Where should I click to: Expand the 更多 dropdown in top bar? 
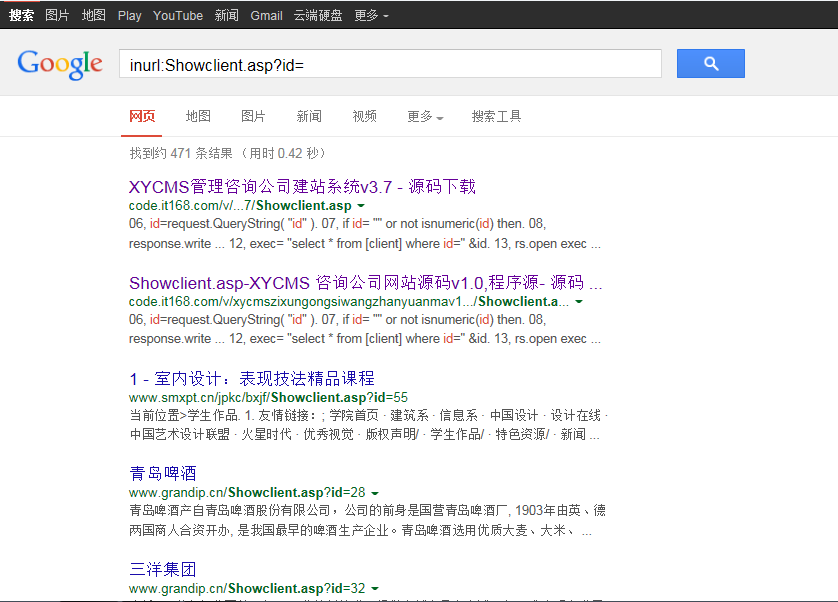[371, 16]
